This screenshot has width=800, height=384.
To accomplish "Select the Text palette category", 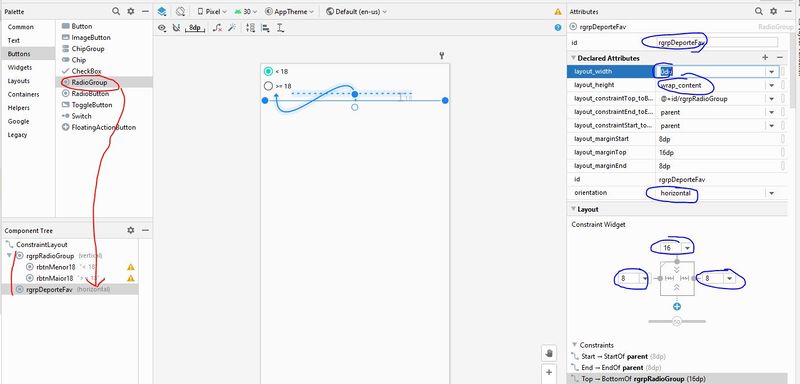I will pyautogui.click(x=14, y=40).
